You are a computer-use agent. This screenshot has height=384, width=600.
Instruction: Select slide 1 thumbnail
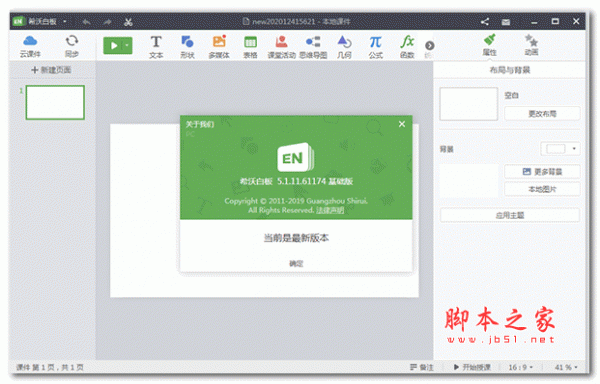(x=55, y=102)
